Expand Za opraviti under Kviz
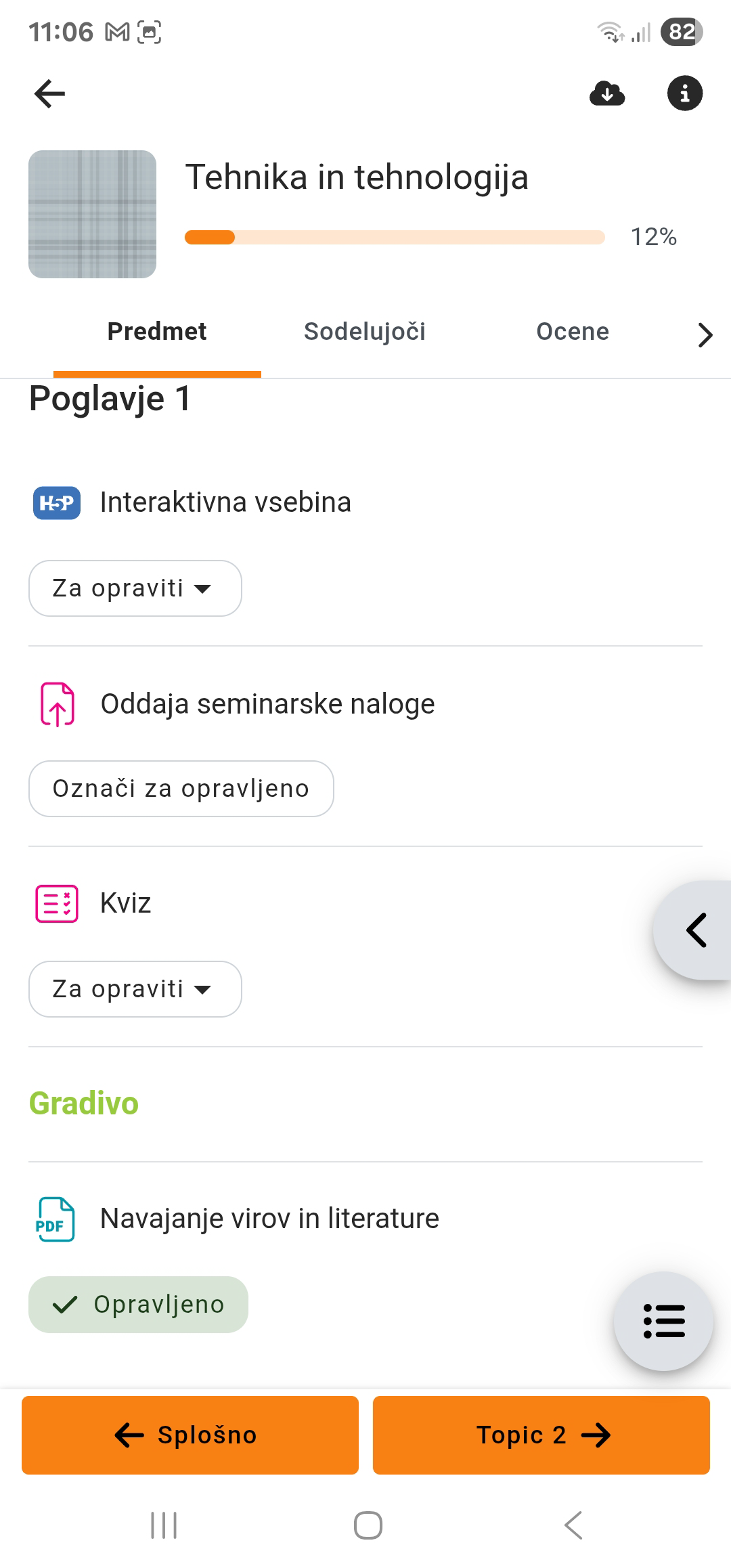 [135, 989]
